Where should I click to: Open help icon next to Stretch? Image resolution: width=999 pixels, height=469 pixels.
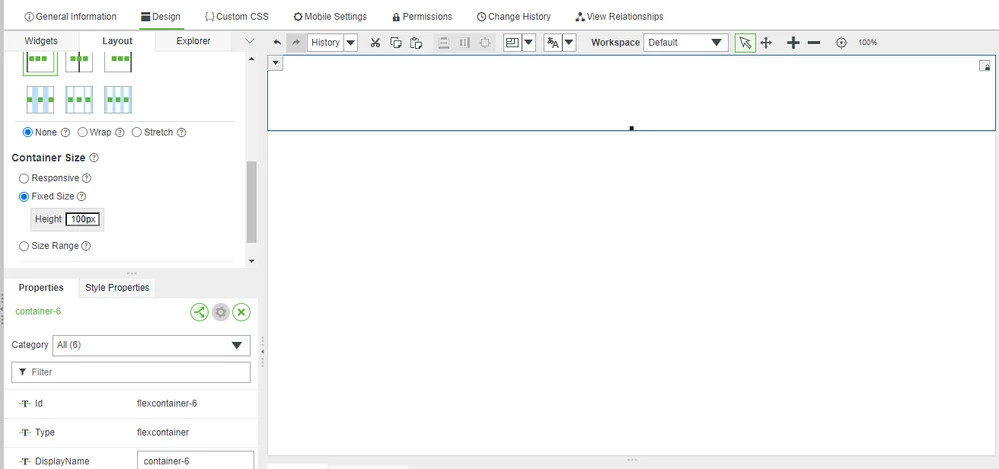[182, 133]
